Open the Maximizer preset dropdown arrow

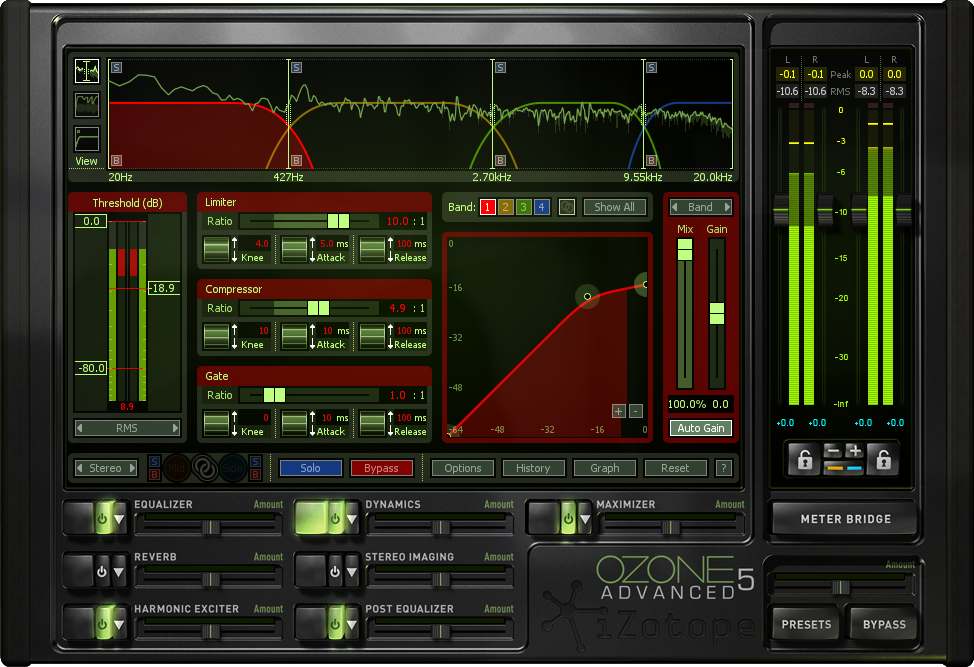click(x=583, y=520)
